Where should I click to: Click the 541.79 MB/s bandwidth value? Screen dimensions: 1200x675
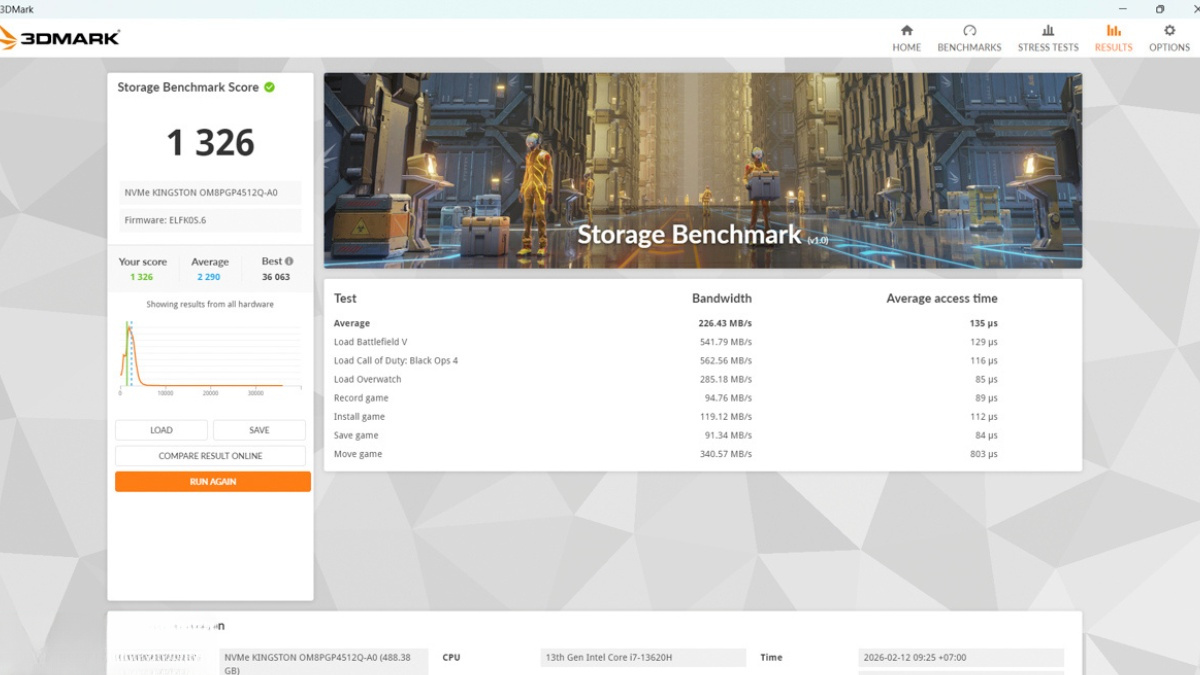(726, 342)
